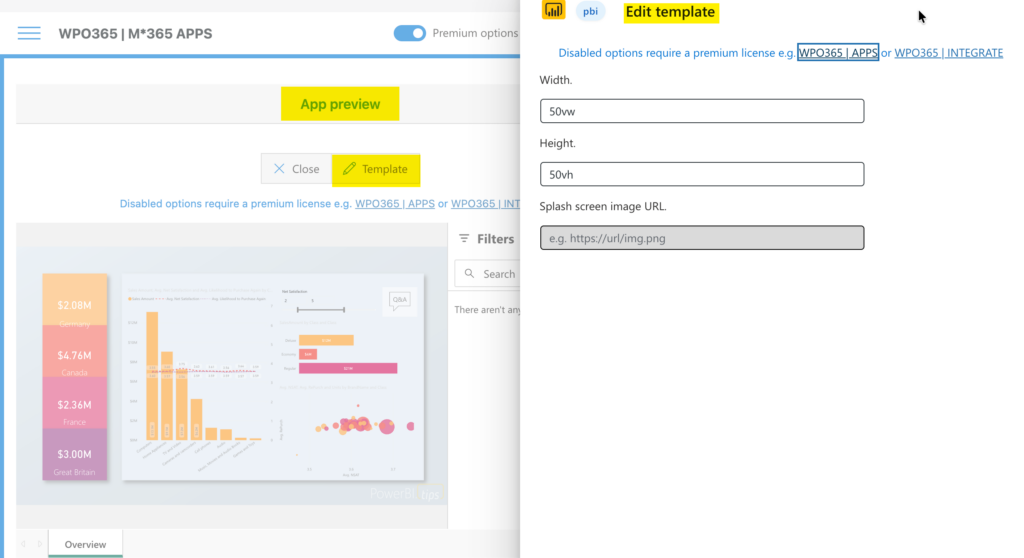The height and width of the screenshot is (558, 1024).
Task: Click the Splash screen image URL field
Action: [x=702, y=238]
